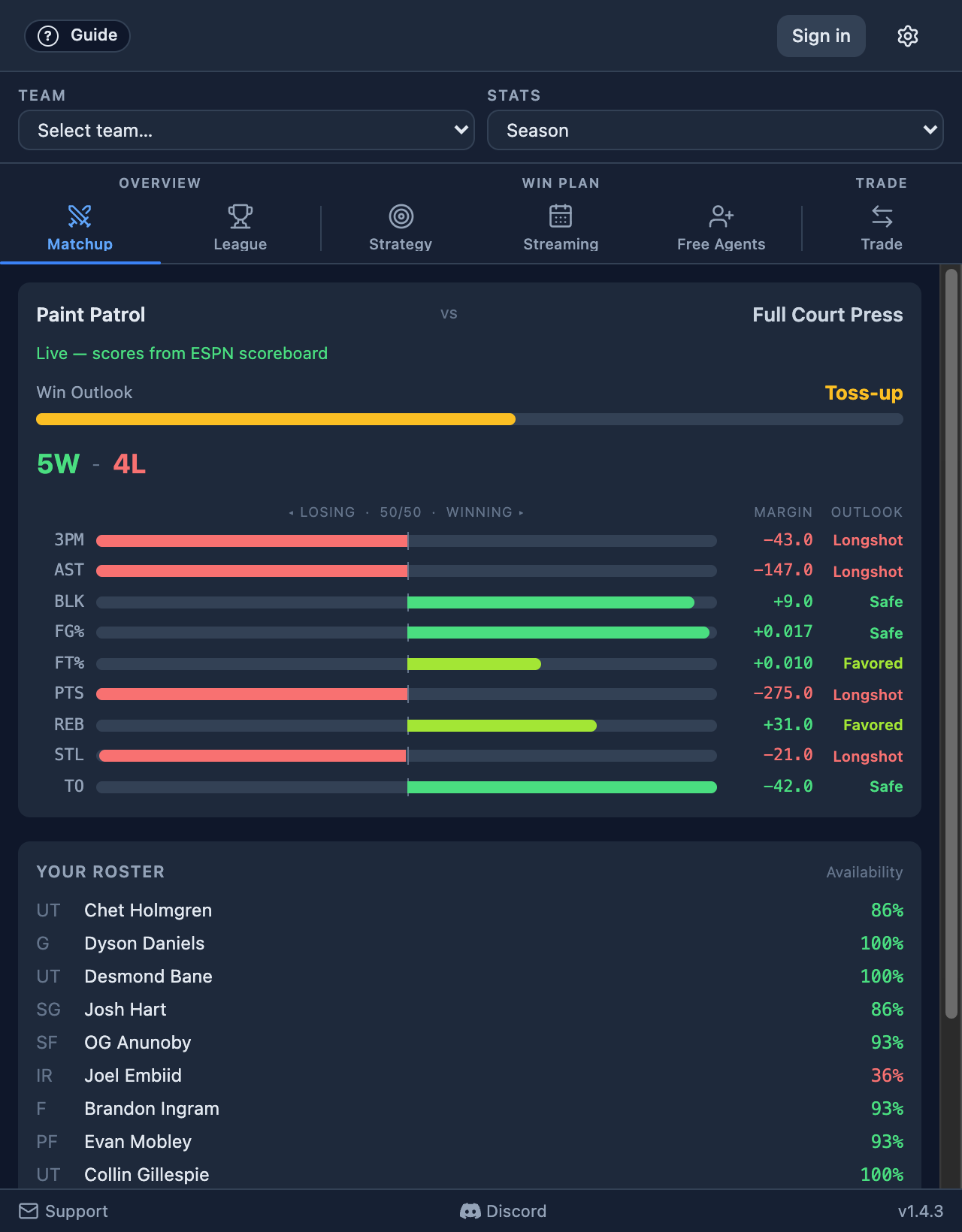Click the Streaming calendar icon

point(561,216)
